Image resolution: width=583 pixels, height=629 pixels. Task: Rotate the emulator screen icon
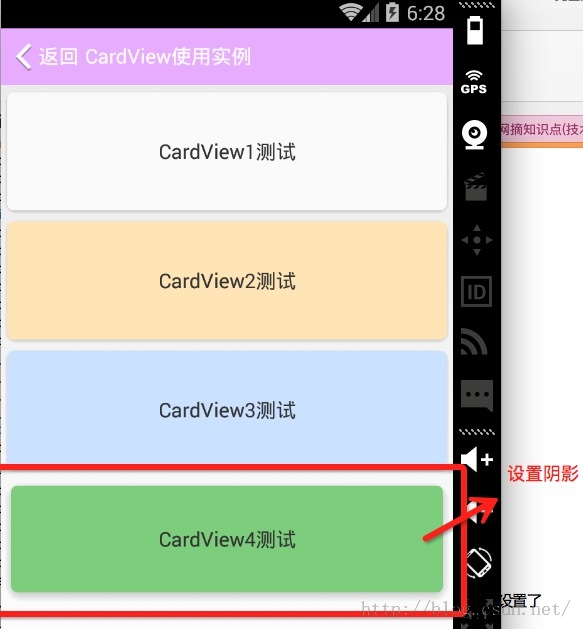click(479, 562)
